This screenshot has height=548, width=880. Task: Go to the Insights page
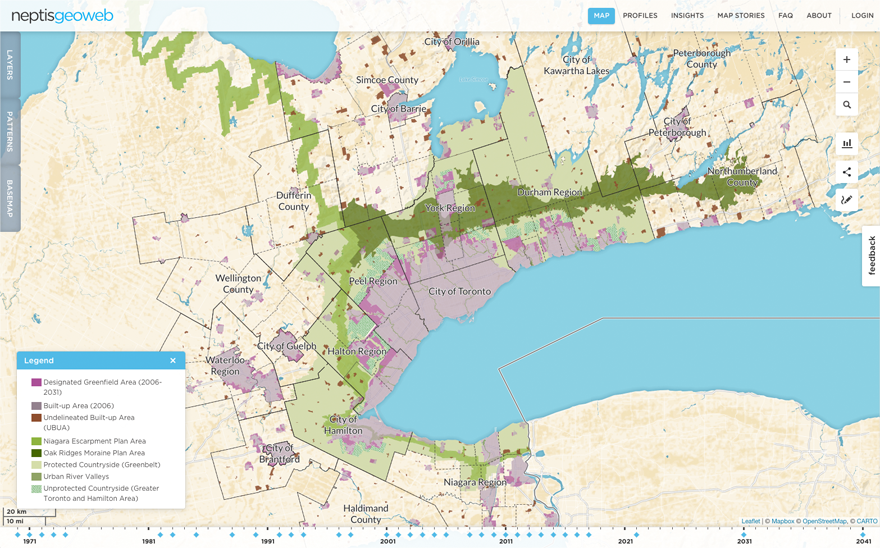tap(687, 16)
